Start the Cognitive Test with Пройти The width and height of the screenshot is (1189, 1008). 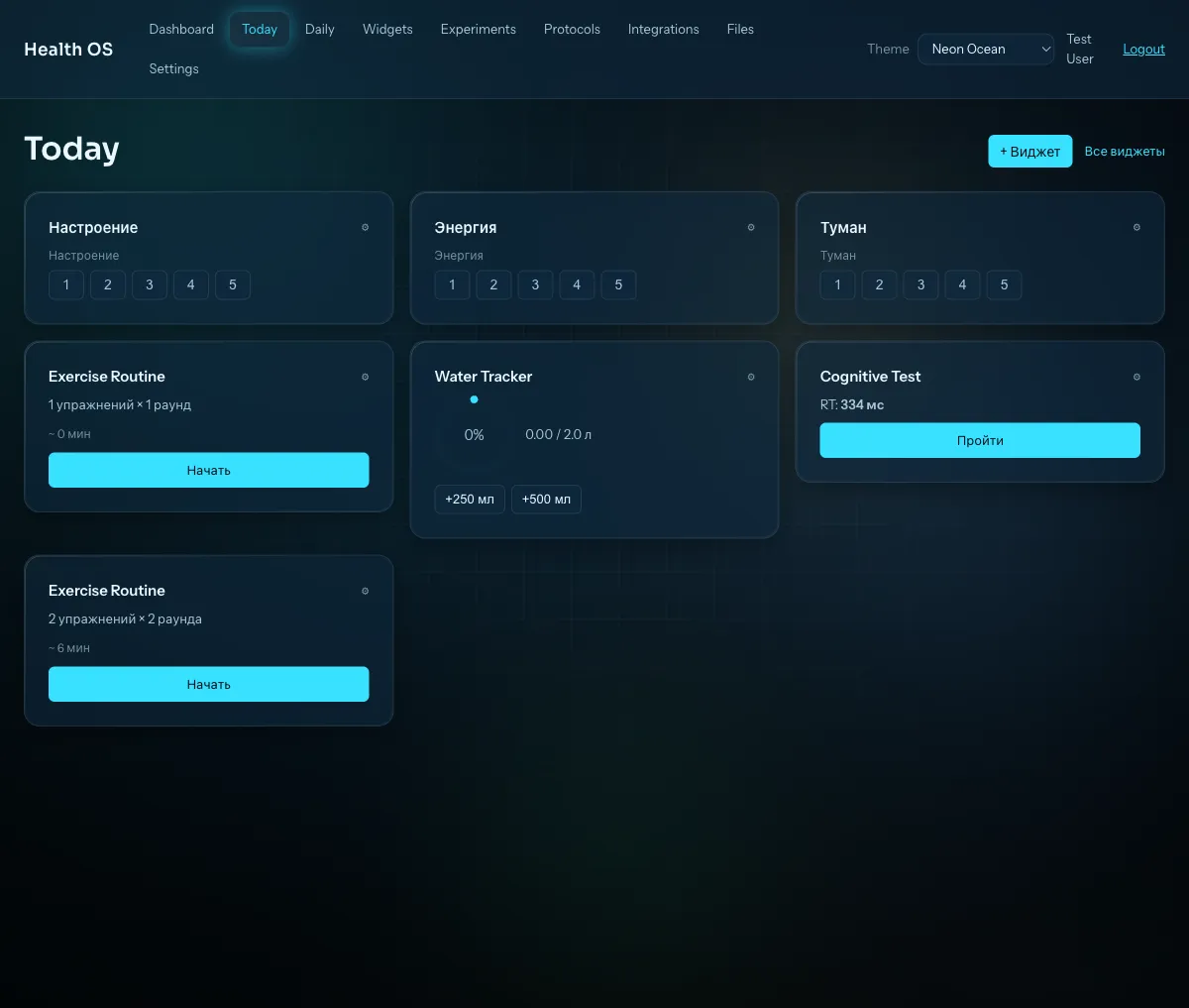coord(980,441)
